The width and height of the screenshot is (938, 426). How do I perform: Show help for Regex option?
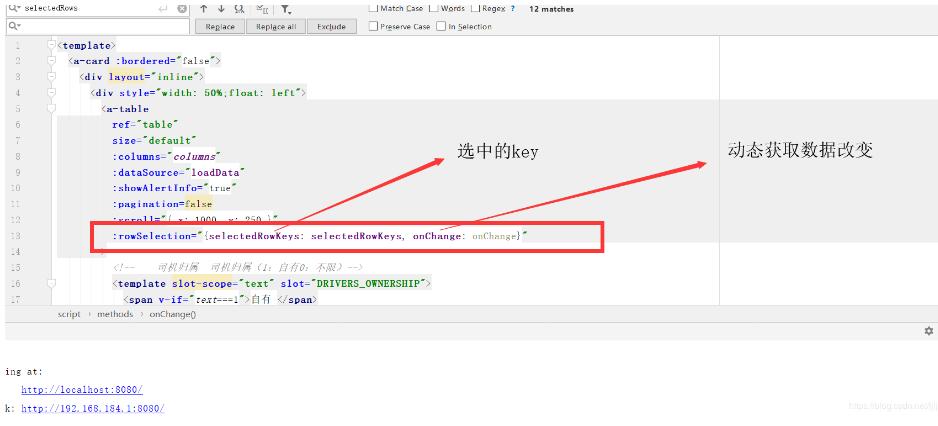point(513,9)
